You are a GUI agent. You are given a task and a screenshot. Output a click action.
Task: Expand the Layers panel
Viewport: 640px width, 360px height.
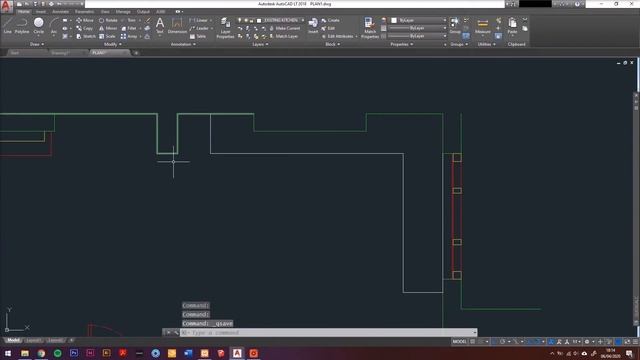260,44
